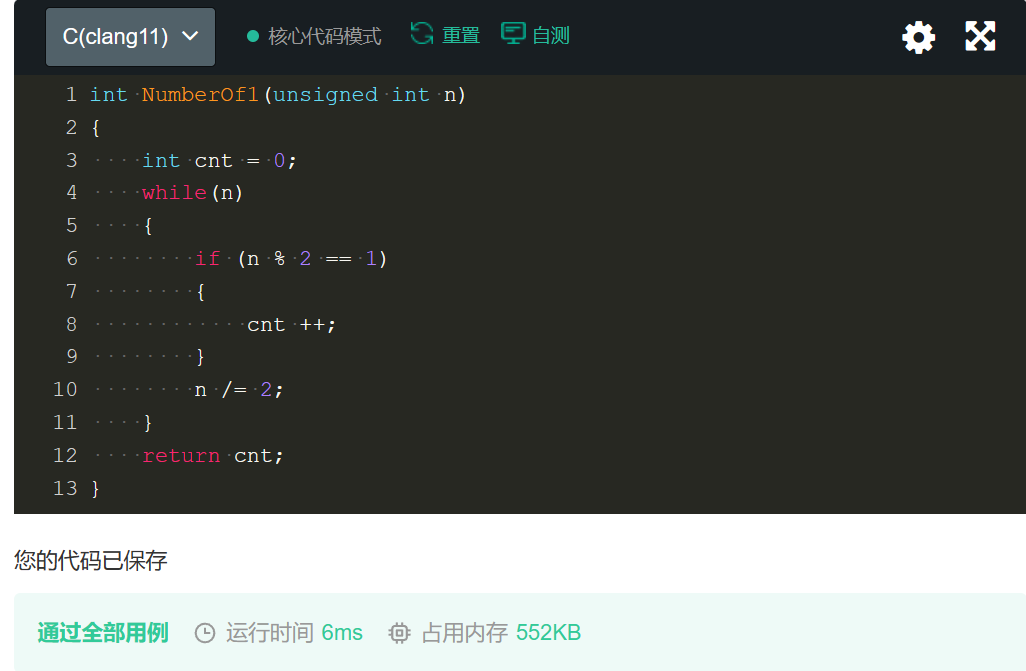
Task: Click the 重置 reset text
Action: tap(461, 36)
